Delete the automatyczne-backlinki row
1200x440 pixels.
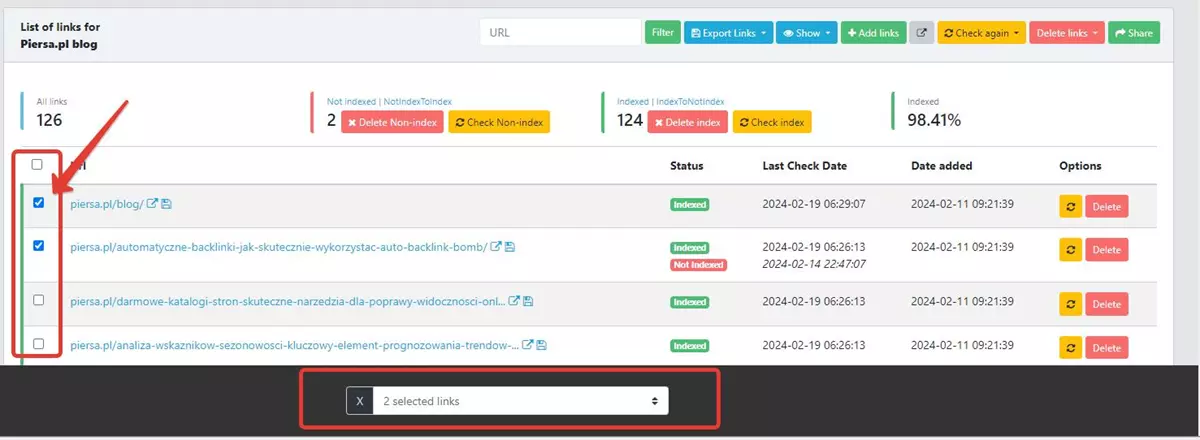(x=1107, y=250)
